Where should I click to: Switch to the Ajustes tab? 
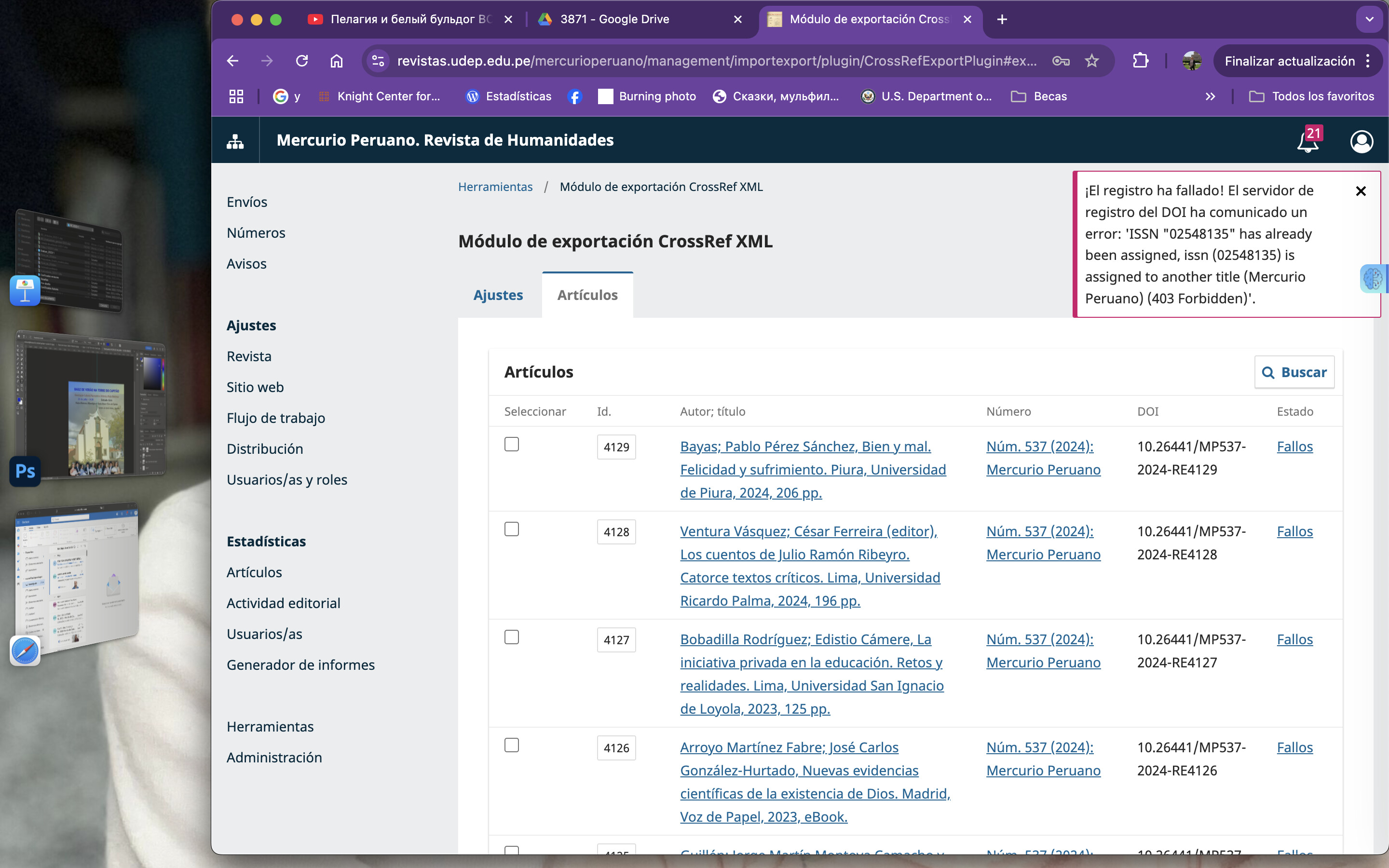[498, 295]
